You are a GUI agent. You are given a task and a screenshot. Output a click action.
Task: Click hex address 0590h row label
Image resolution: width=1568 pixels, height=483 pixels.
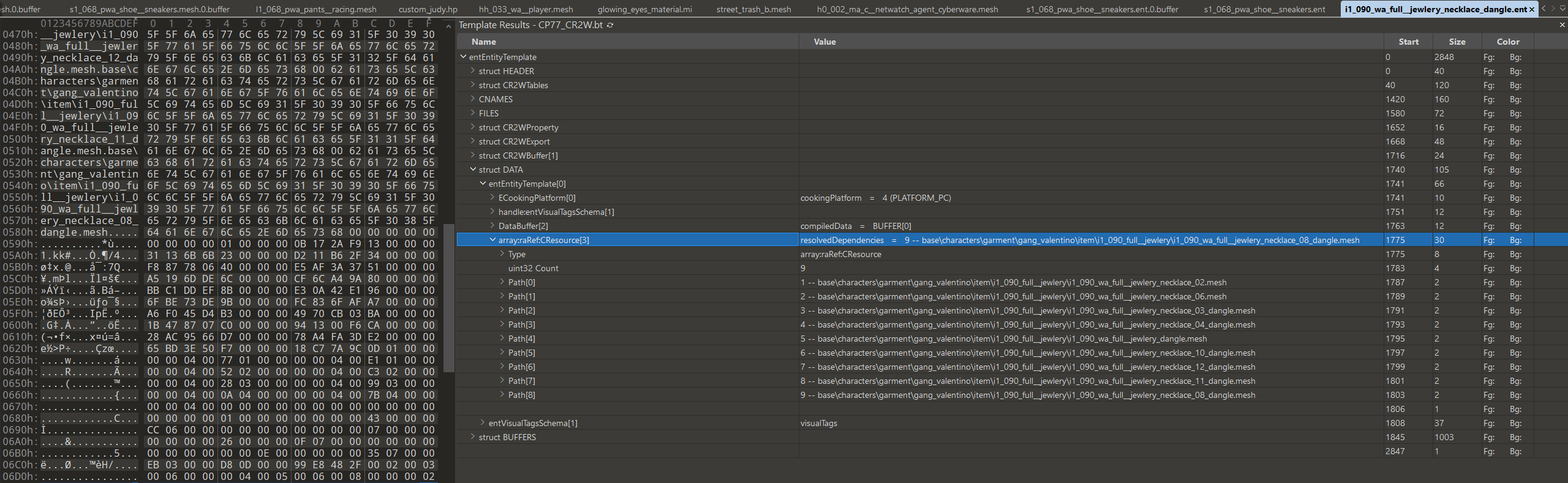19,244
